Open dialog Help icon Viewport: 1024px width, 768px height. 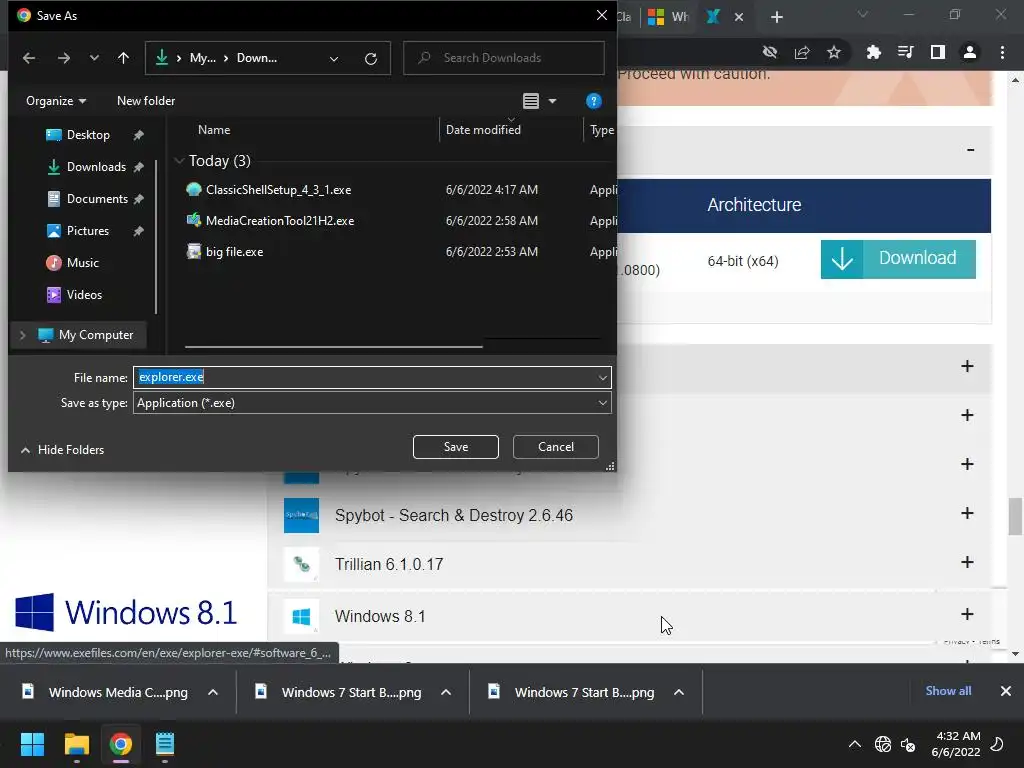[594, 101]
